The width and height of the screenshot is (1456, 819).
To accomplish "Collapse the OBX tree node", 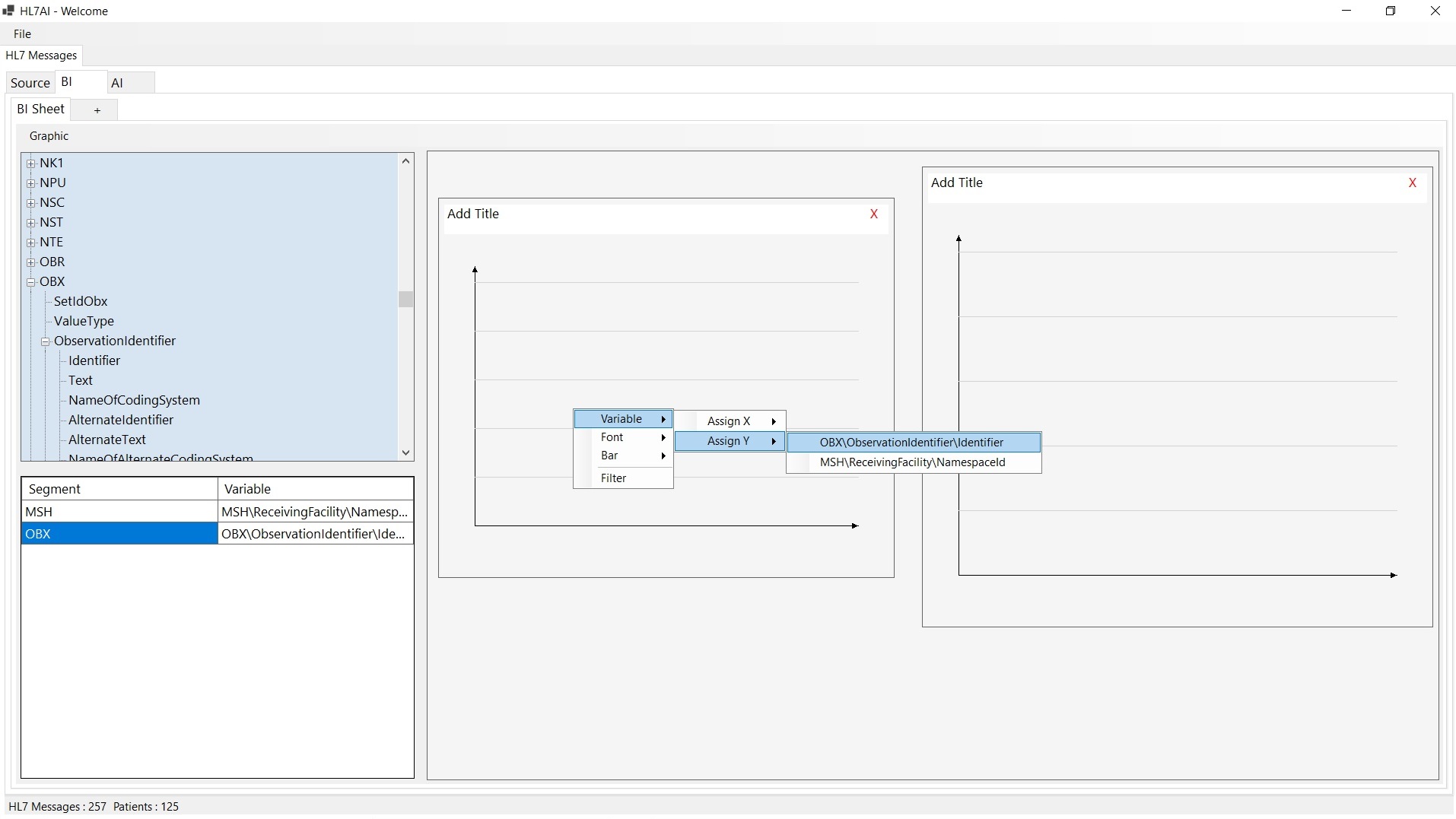I will click(31, 282).
